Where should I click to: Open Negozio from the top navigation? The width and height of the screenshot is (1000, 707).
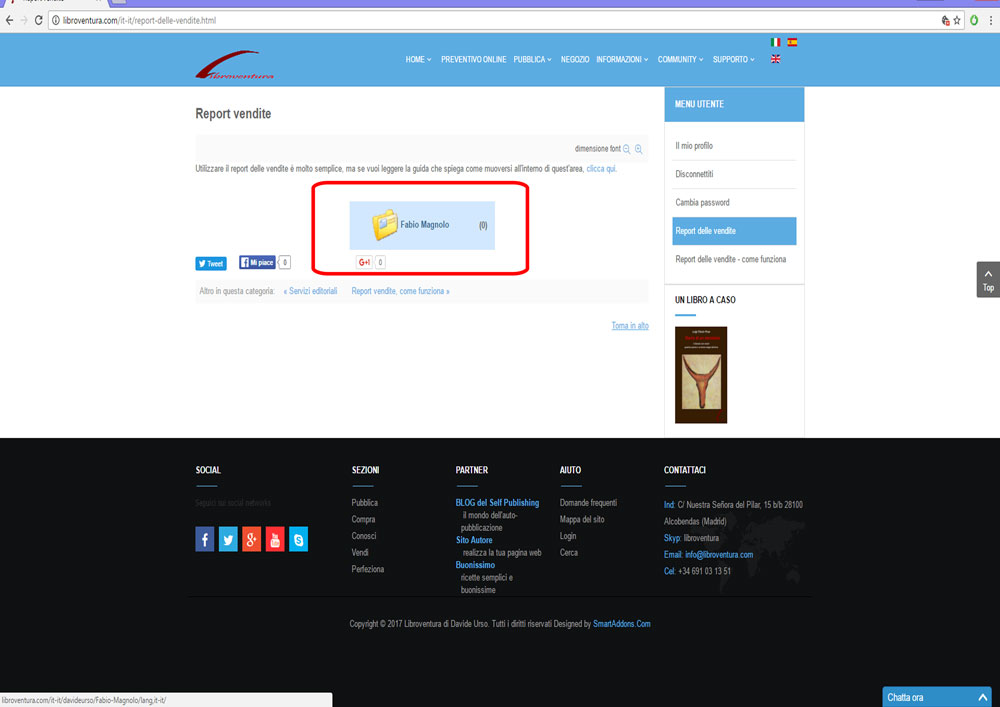click(575, 60)
